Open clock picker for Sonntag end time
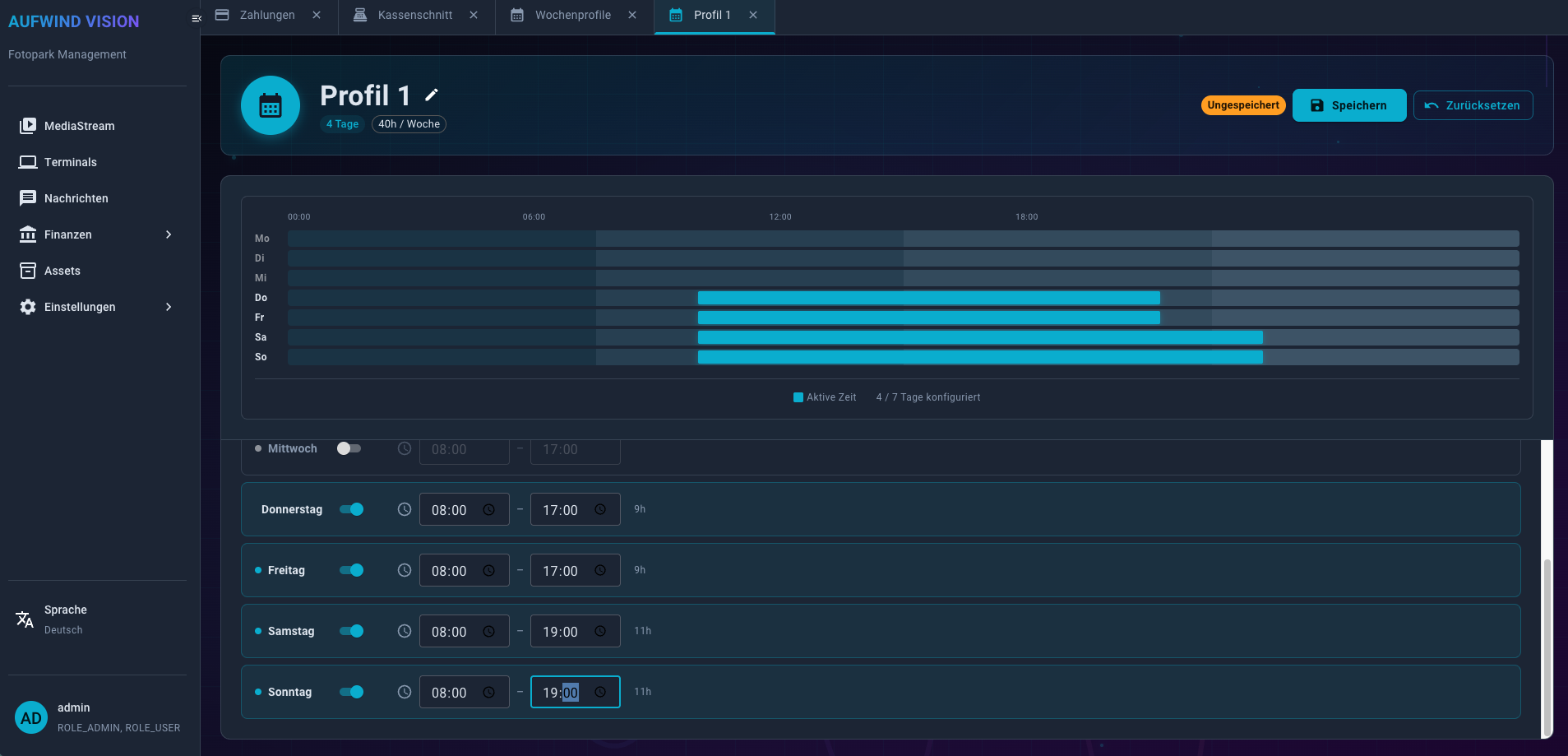Viewport: 1568px width, 756px height. tap(600, 693)
